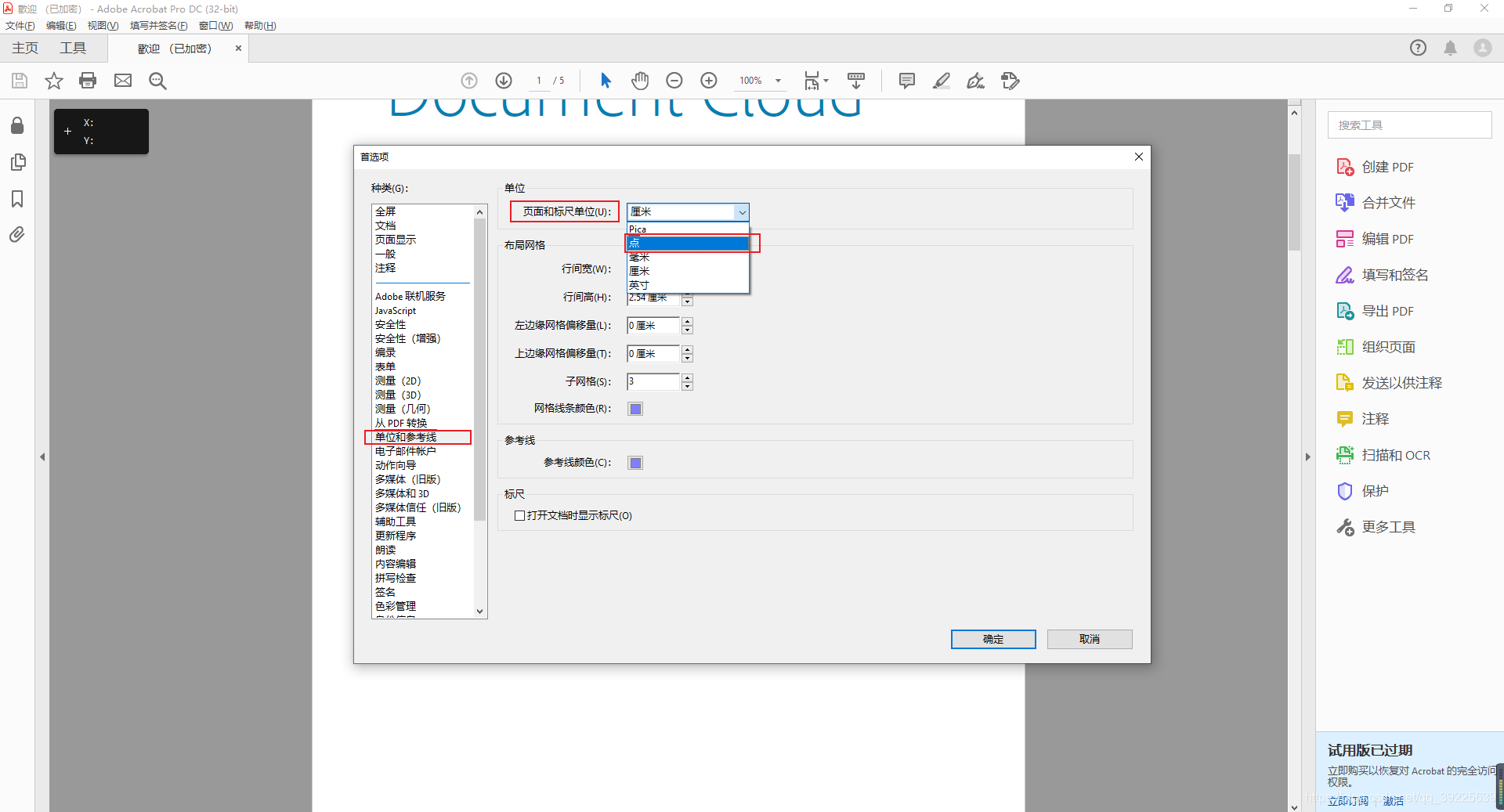Click the stamp tool icon
The width and height of the screenshot is (1504, 812).
point(1010,81)
